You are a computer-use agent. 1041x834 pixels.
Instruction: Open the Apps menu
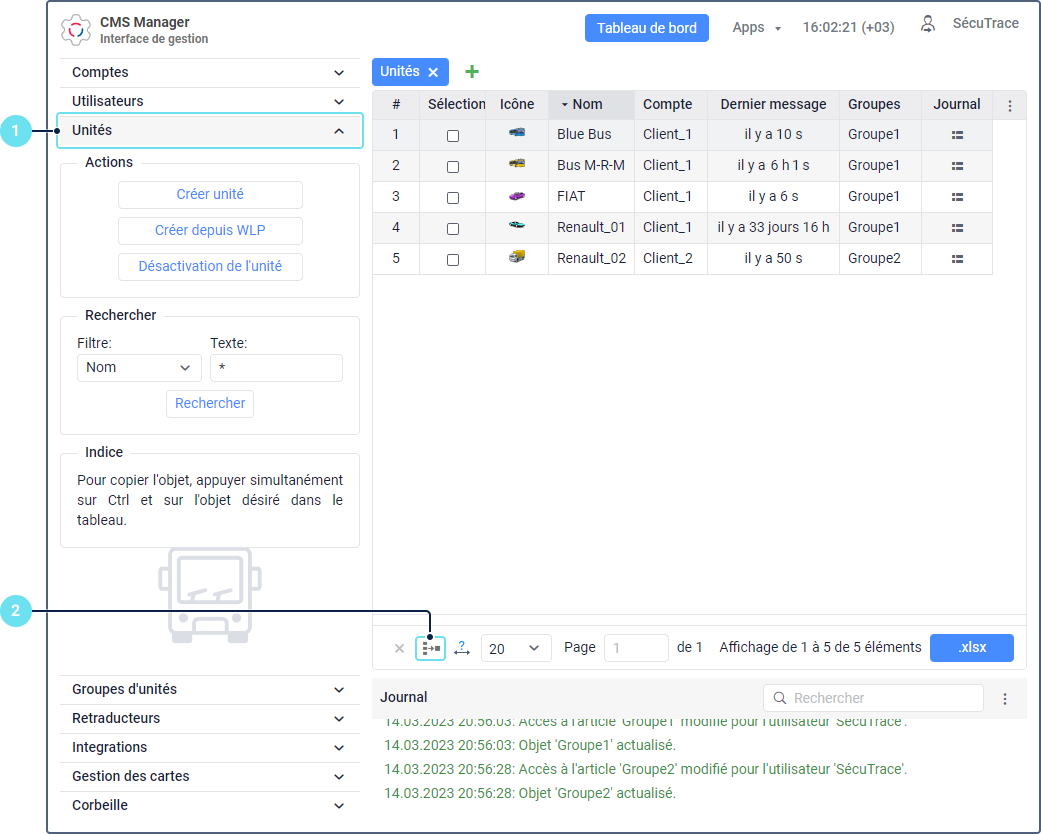[756, 28]
